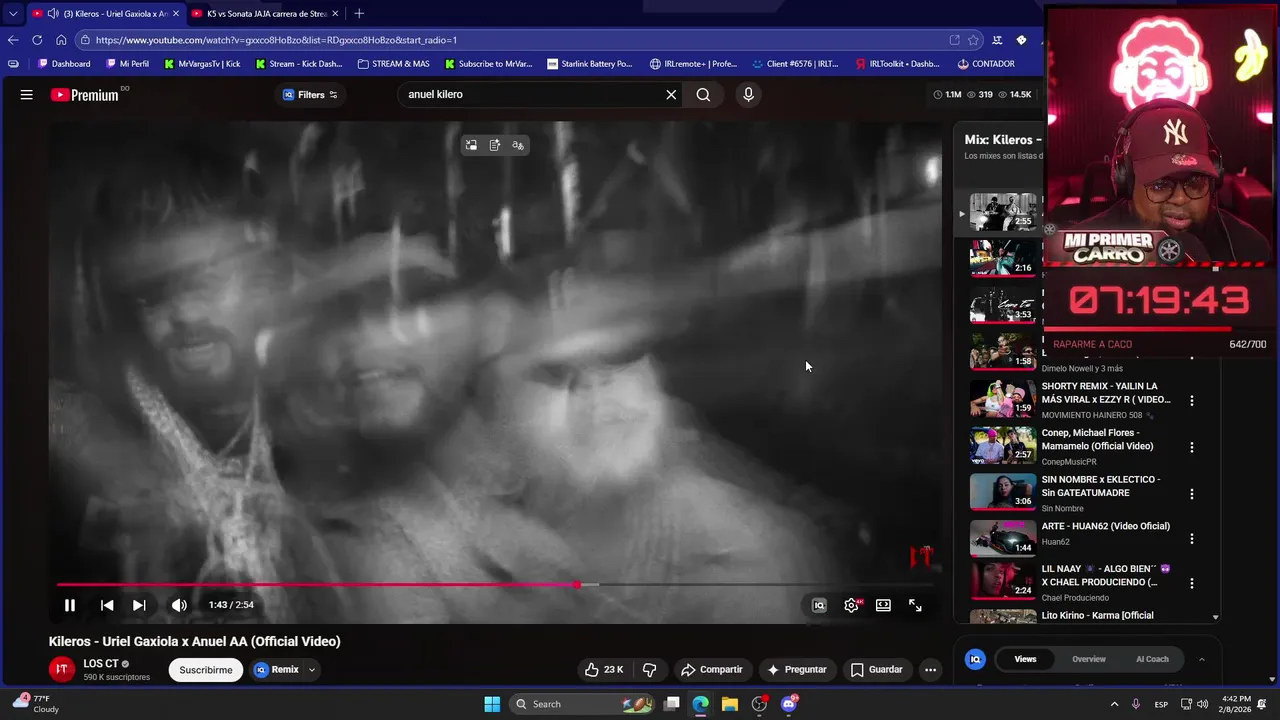
Task: Open the Windows Start menu
Action: 492,704
